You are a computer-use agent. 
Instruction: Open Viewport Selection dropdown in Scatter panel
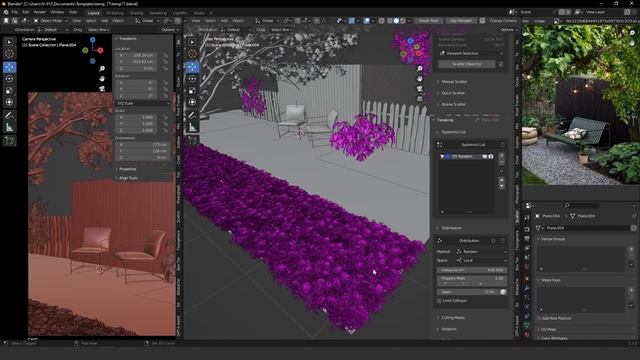[x=471, y=53]
